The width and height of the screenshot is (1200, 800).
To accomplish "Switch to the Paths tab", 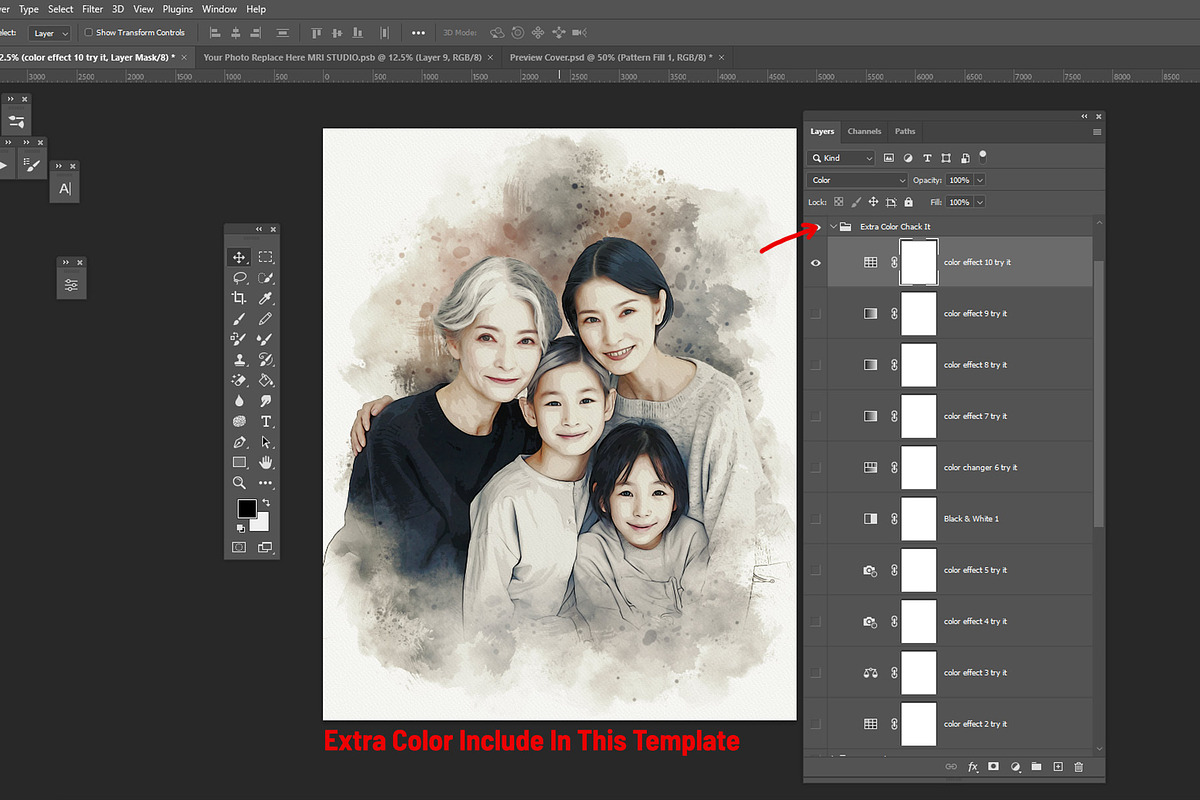I will click(x=905, y=132).
